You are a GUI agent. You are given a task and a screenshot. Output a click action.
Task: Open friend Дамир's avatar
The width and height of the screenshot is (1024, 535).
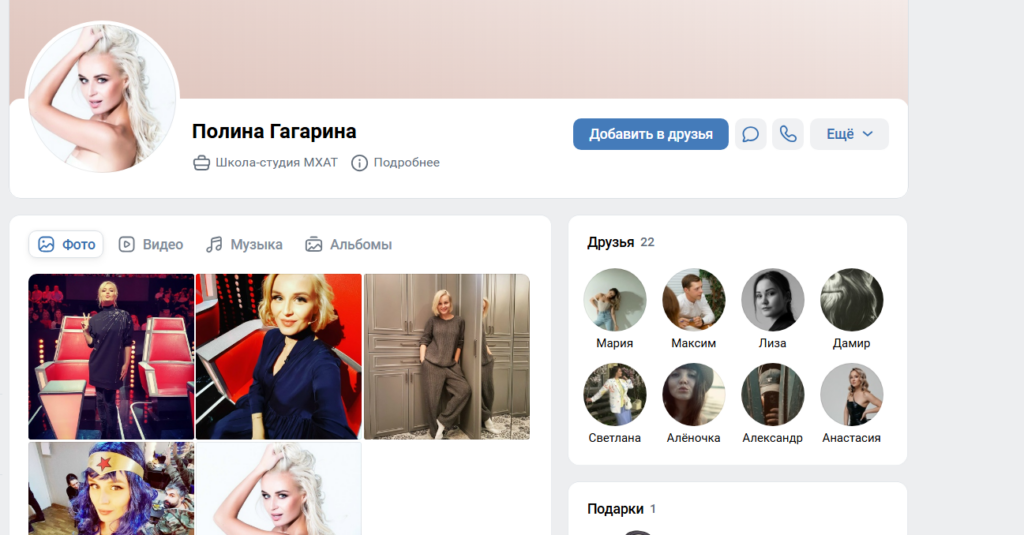tap(852, 300)
